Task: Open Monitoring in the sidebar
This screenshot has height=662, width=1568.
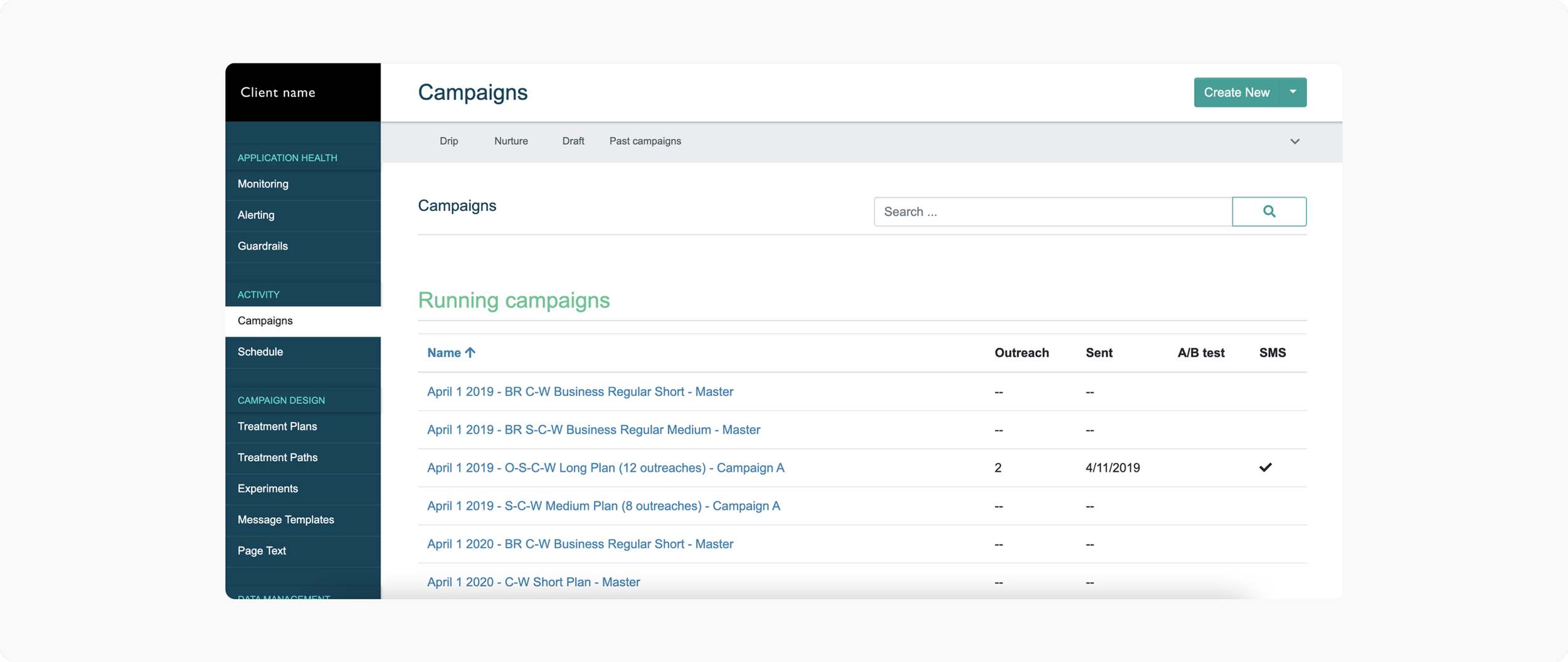Action: [303, 184]
